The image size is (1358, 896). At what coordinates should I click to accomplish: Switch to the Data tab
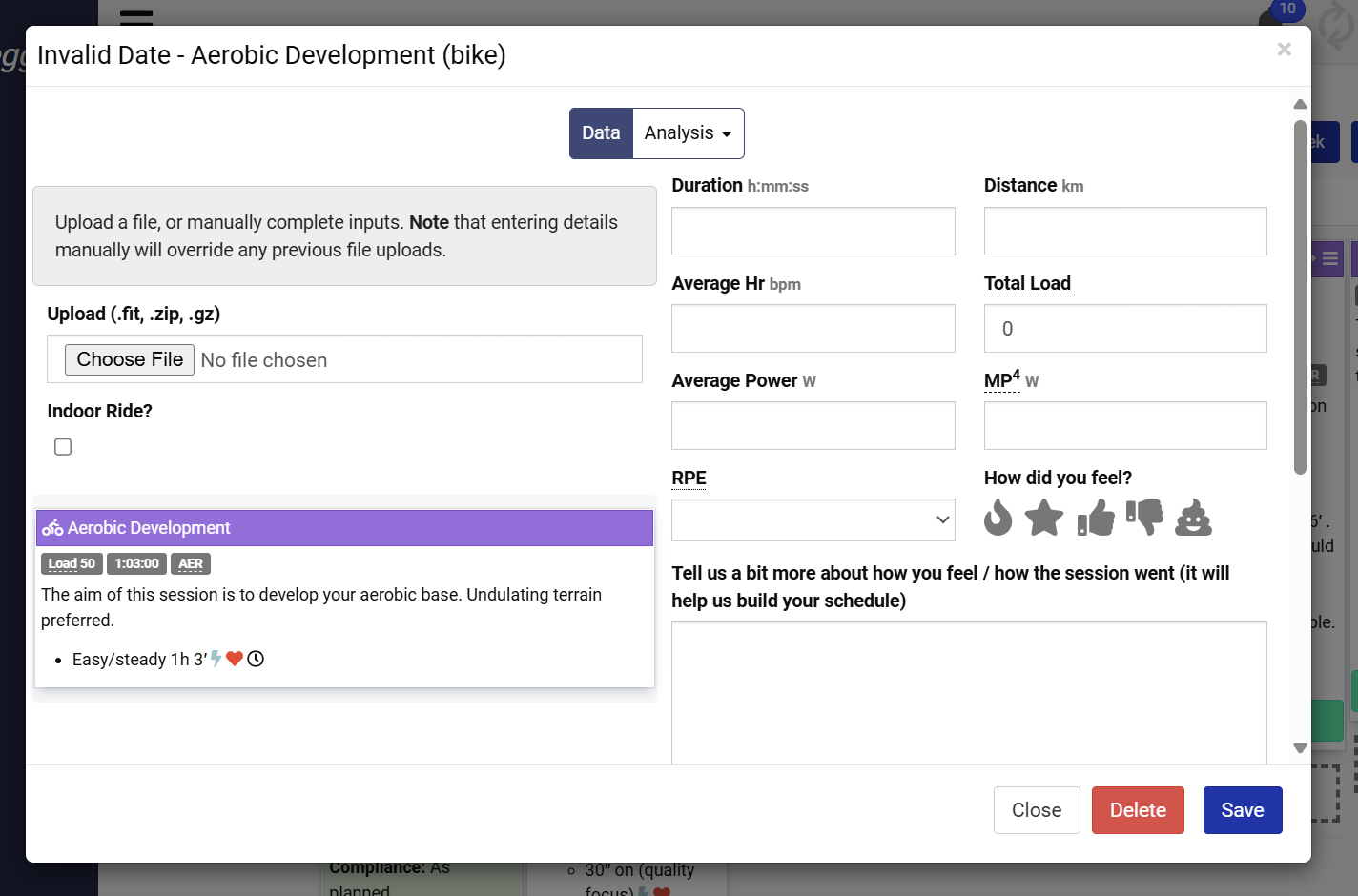(x=601, y=133)
